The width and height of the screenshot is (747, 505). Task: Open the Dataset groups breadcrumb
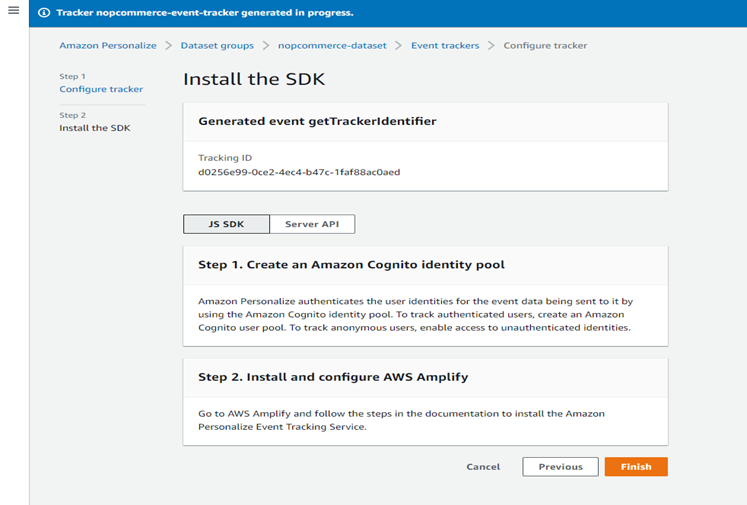(x=217, y=46)
